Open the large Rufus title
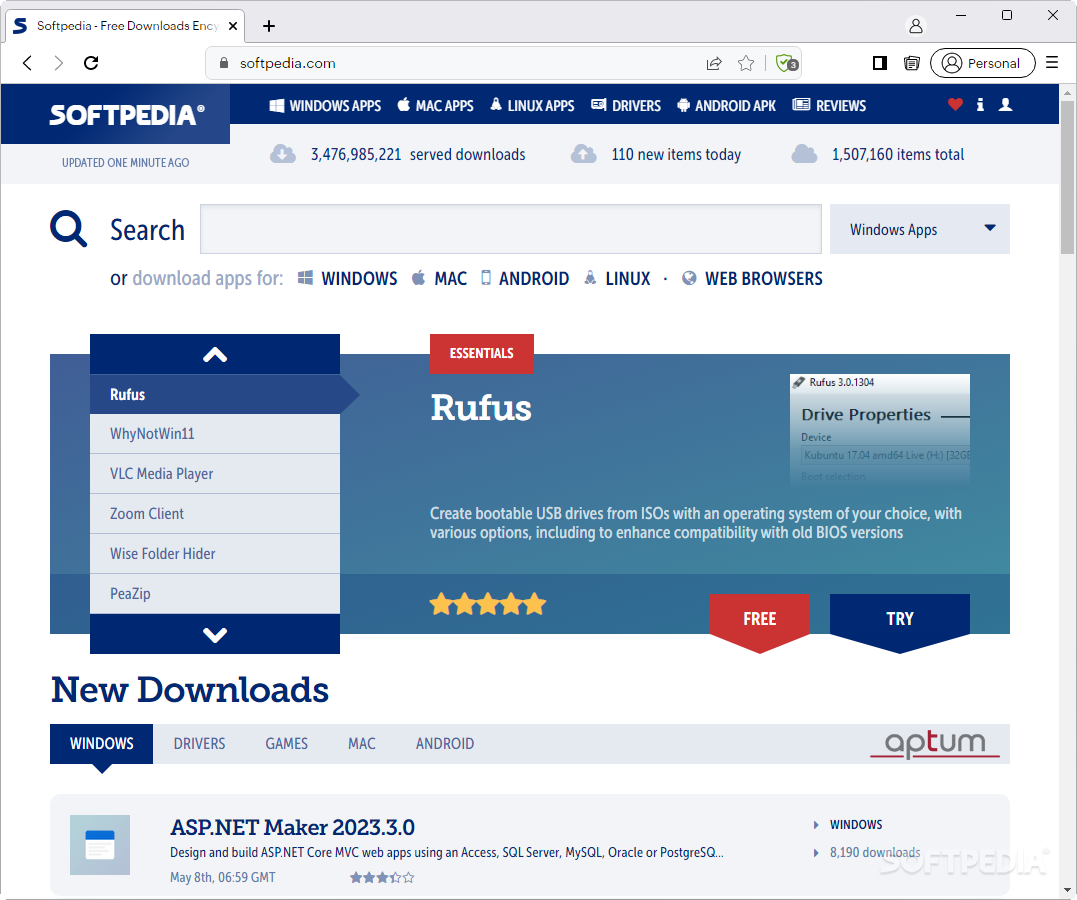Screen dimensions: 1077x900 click(x=481, y=408)
